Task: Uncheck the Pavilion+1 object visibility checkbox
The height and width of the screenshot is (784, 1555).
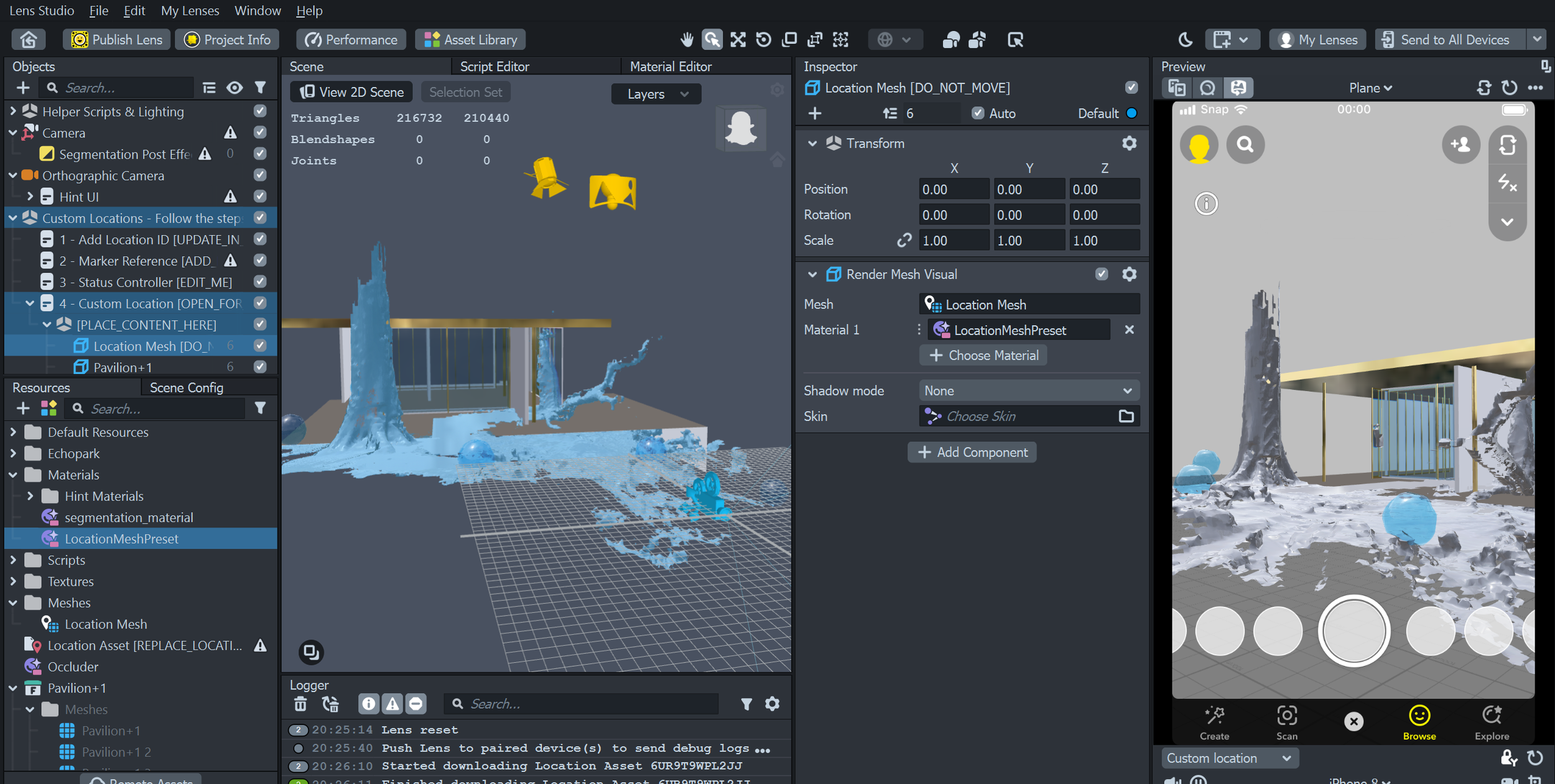Action: click(x=260, y=367)
